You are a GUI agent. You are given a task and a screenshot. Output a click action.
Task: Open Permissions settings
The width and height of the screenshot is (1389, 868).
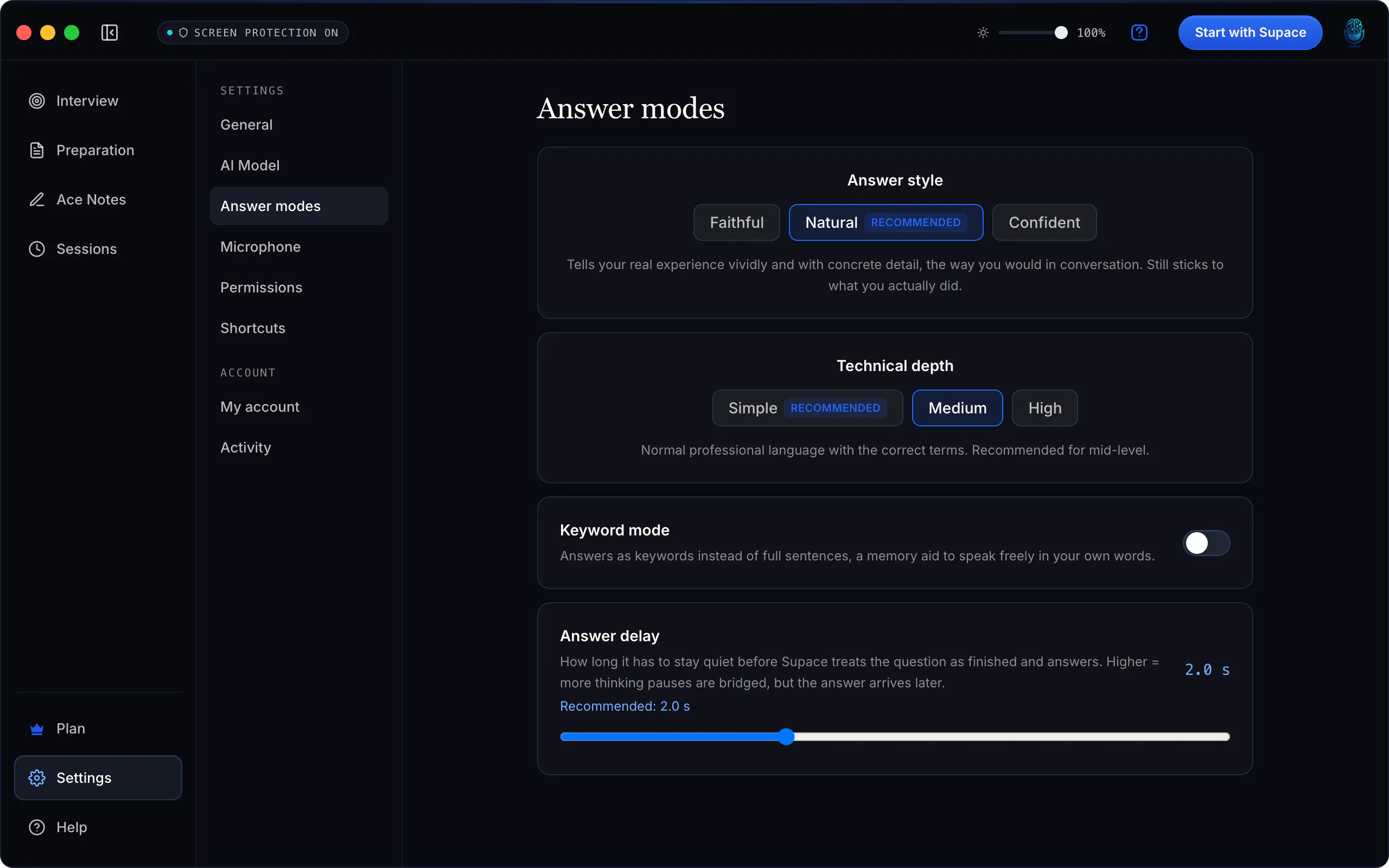[x=298, y=288]
